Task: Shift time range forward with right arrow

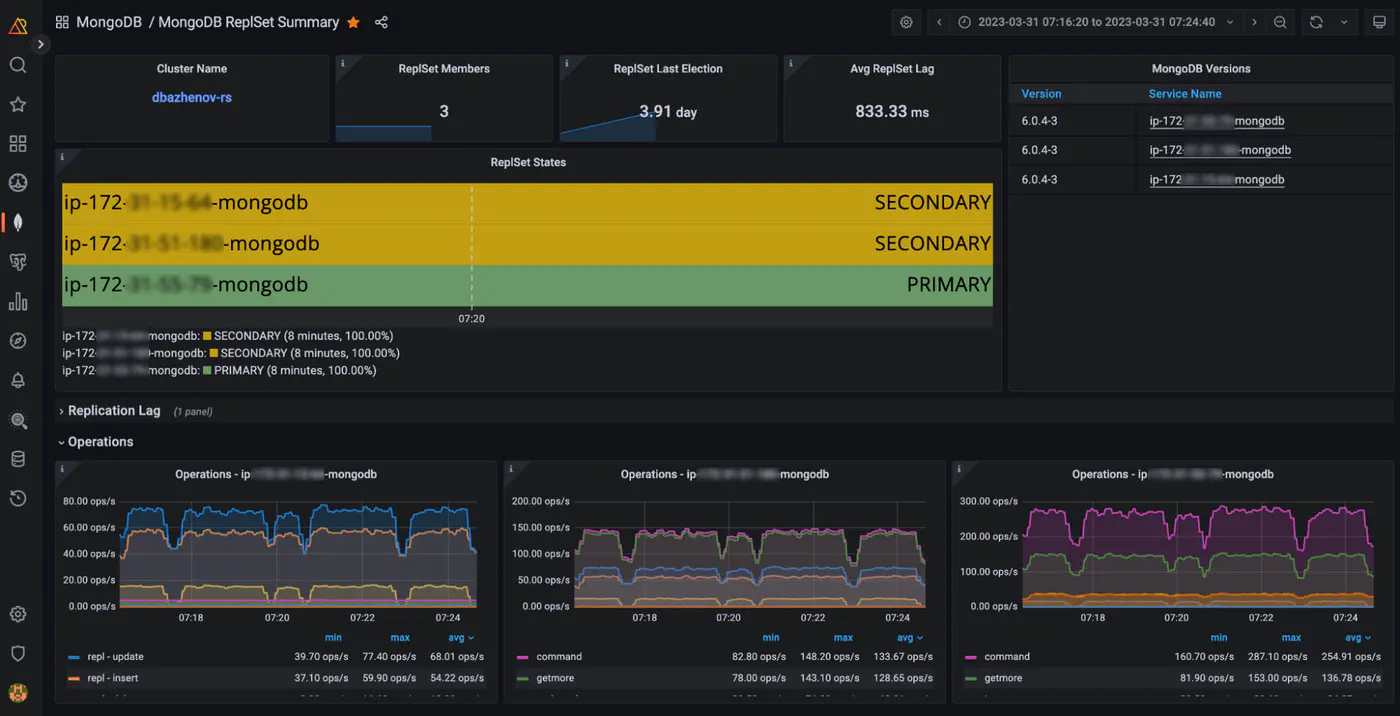Action: [1254, 22]
